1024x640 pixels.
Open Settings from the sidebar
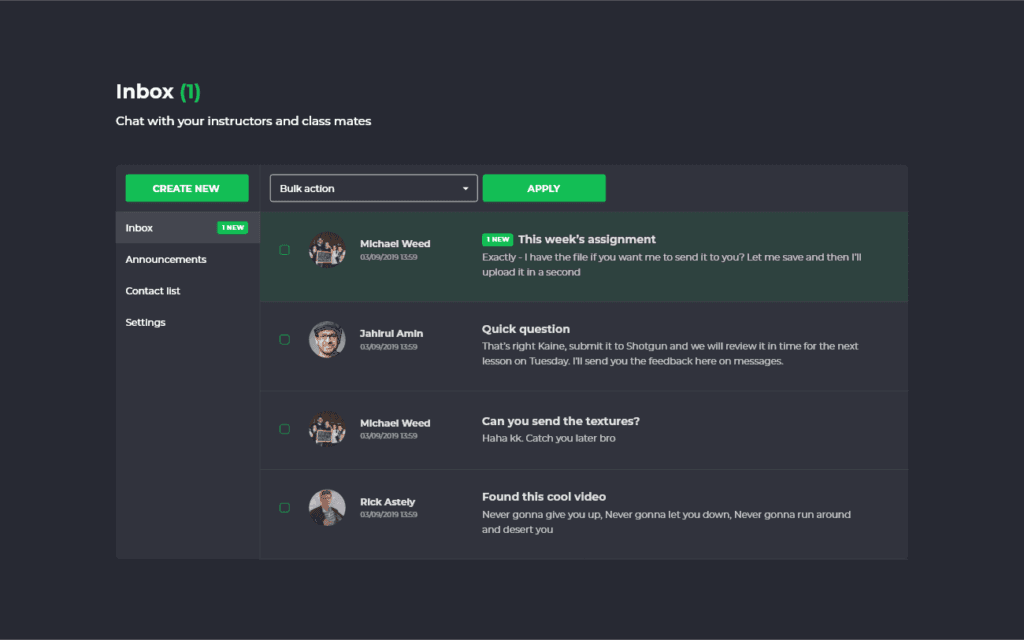tap(146, 323)
